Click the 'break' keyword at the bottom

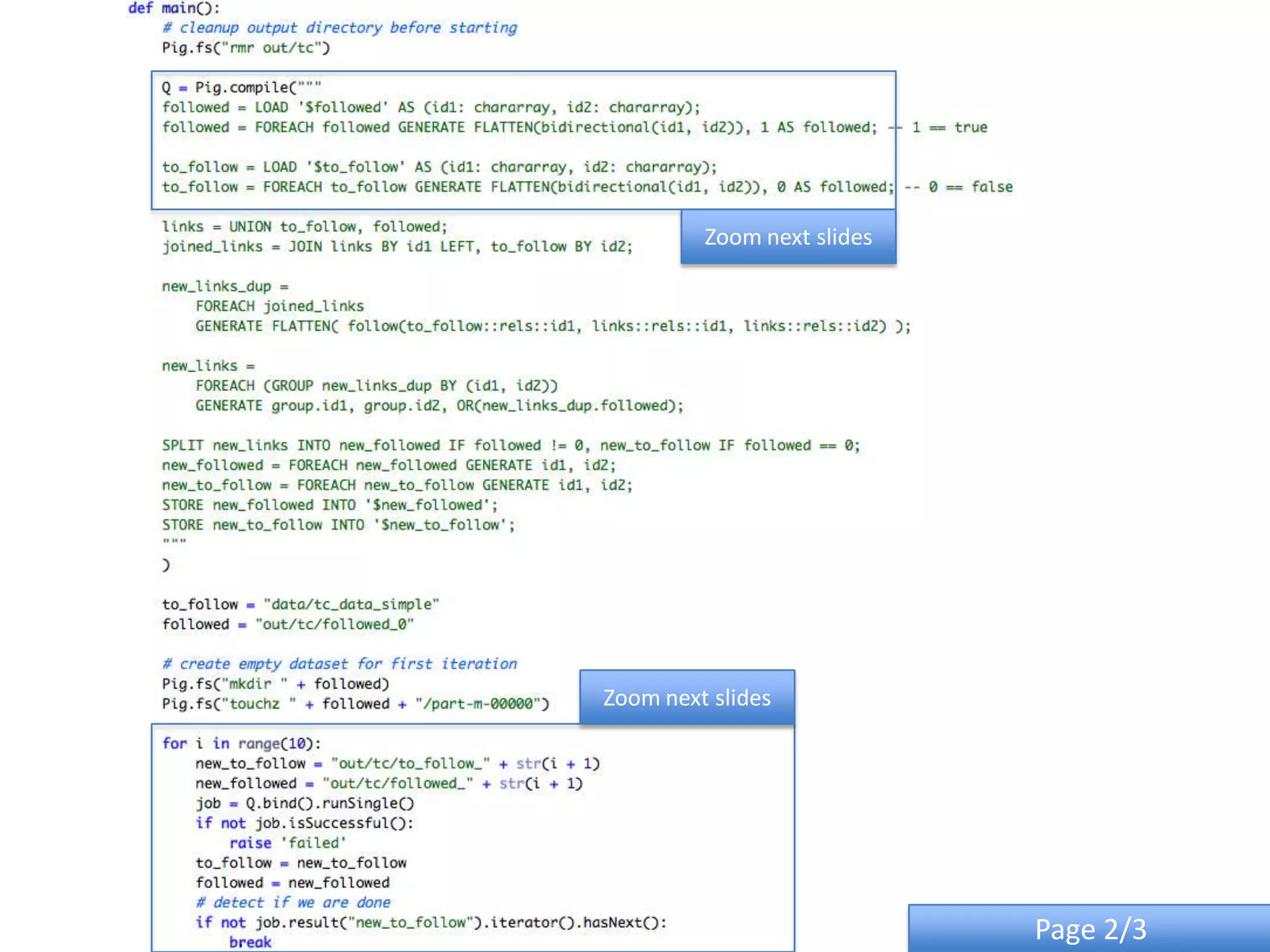coord(250,942)
